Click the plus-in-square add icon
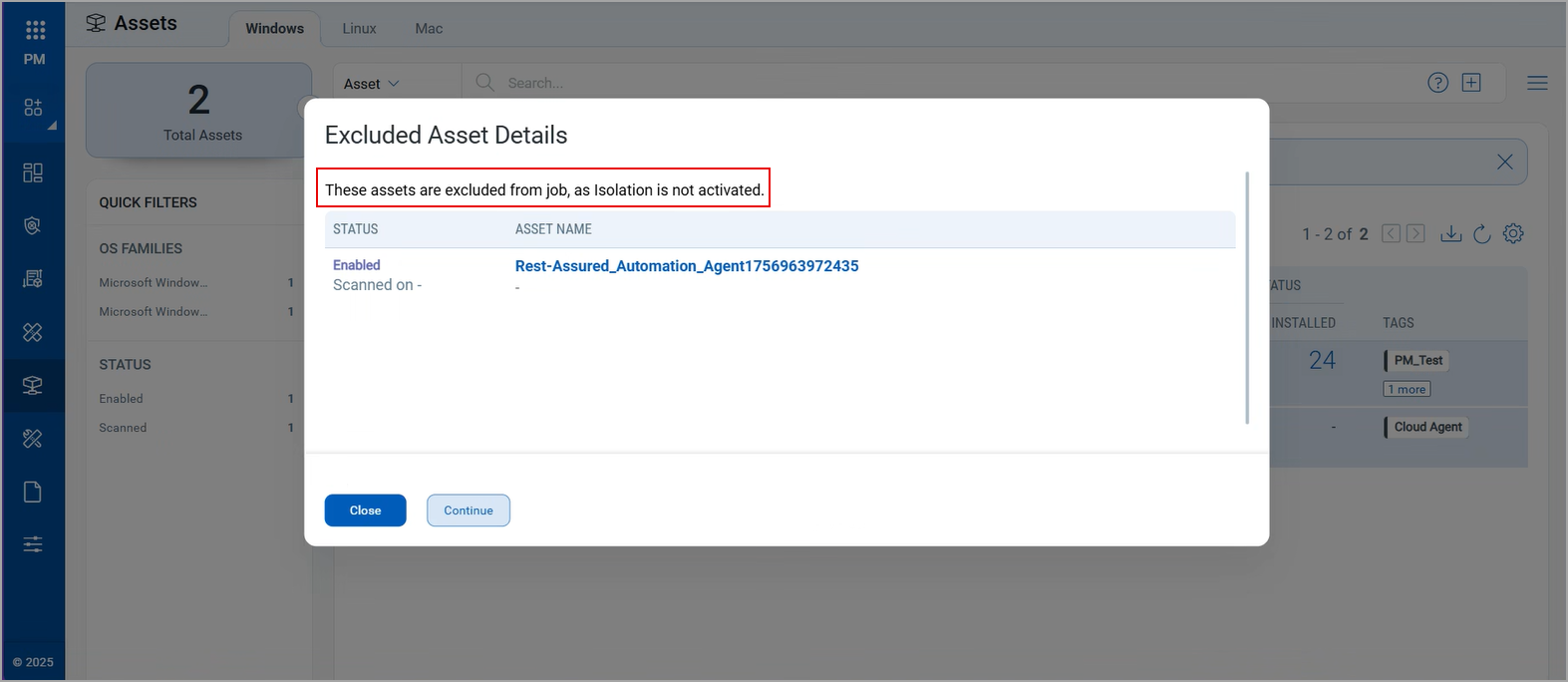 tap(1471, 83)
